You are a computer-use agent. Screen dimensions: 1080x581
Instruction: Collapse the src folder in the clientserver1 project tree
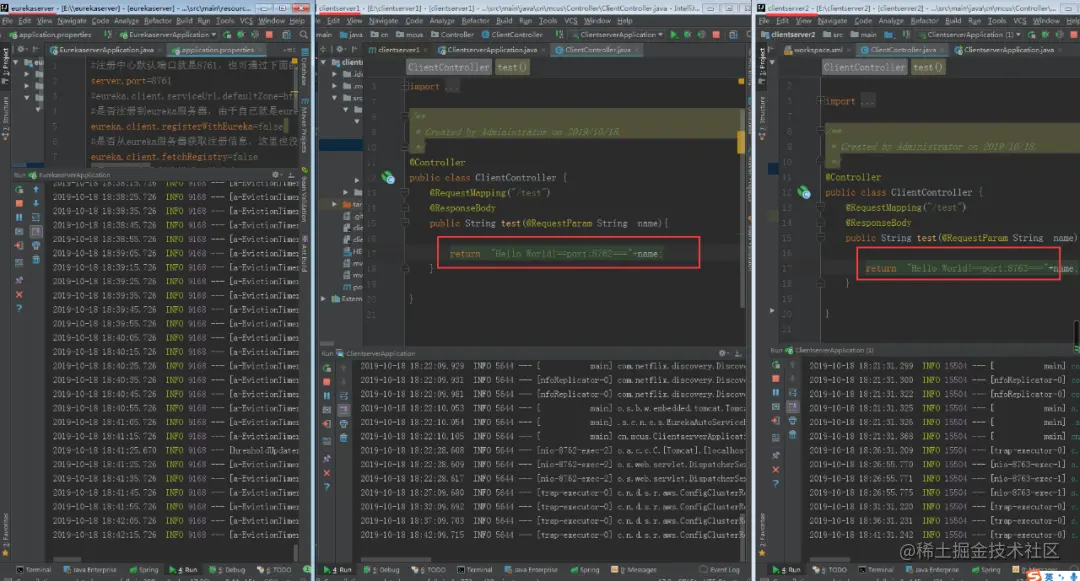pos(346,98)
